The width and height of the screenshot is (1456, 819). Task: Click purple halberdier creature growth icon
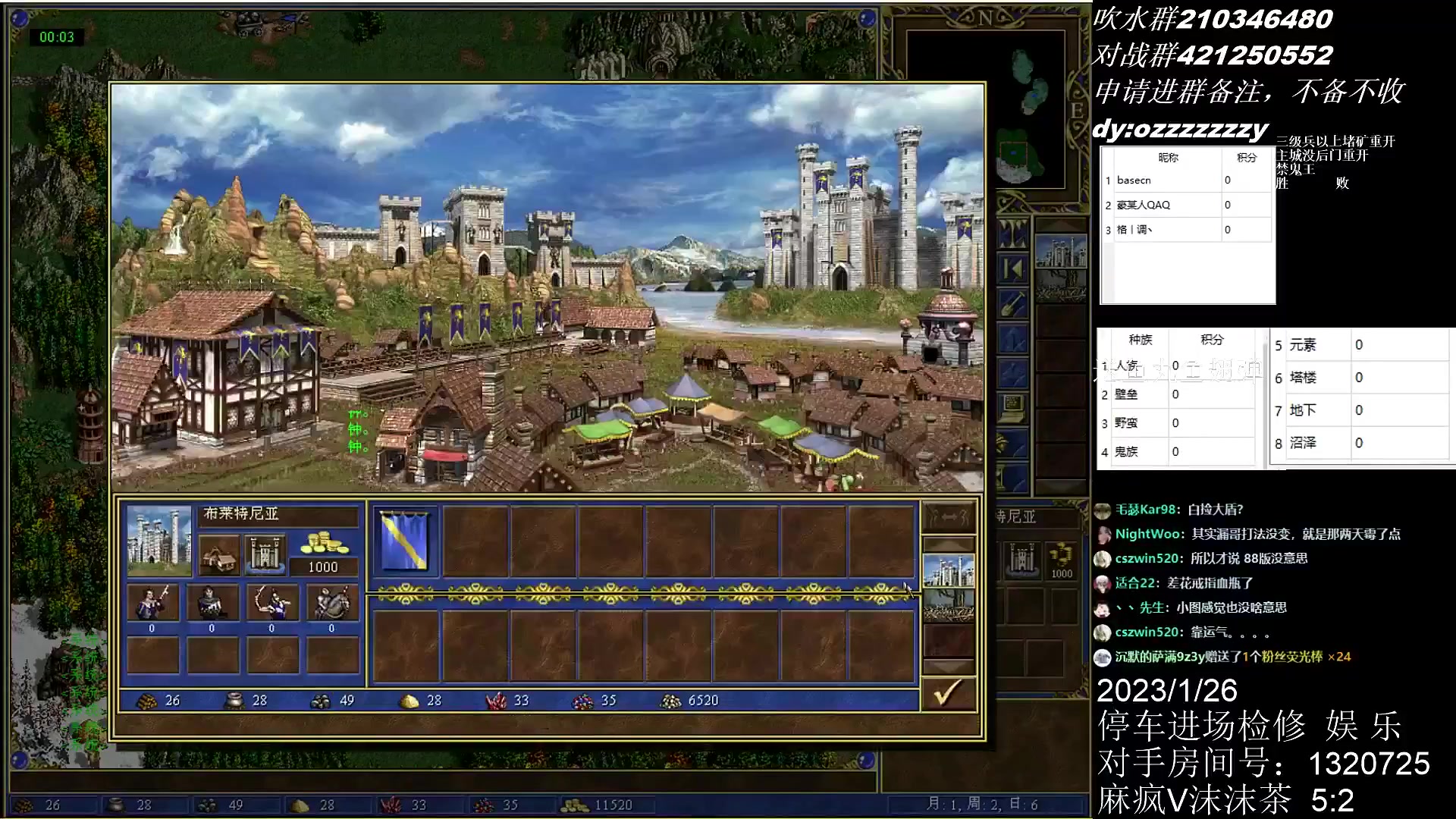pyautogui.click(x=152, y=603)
